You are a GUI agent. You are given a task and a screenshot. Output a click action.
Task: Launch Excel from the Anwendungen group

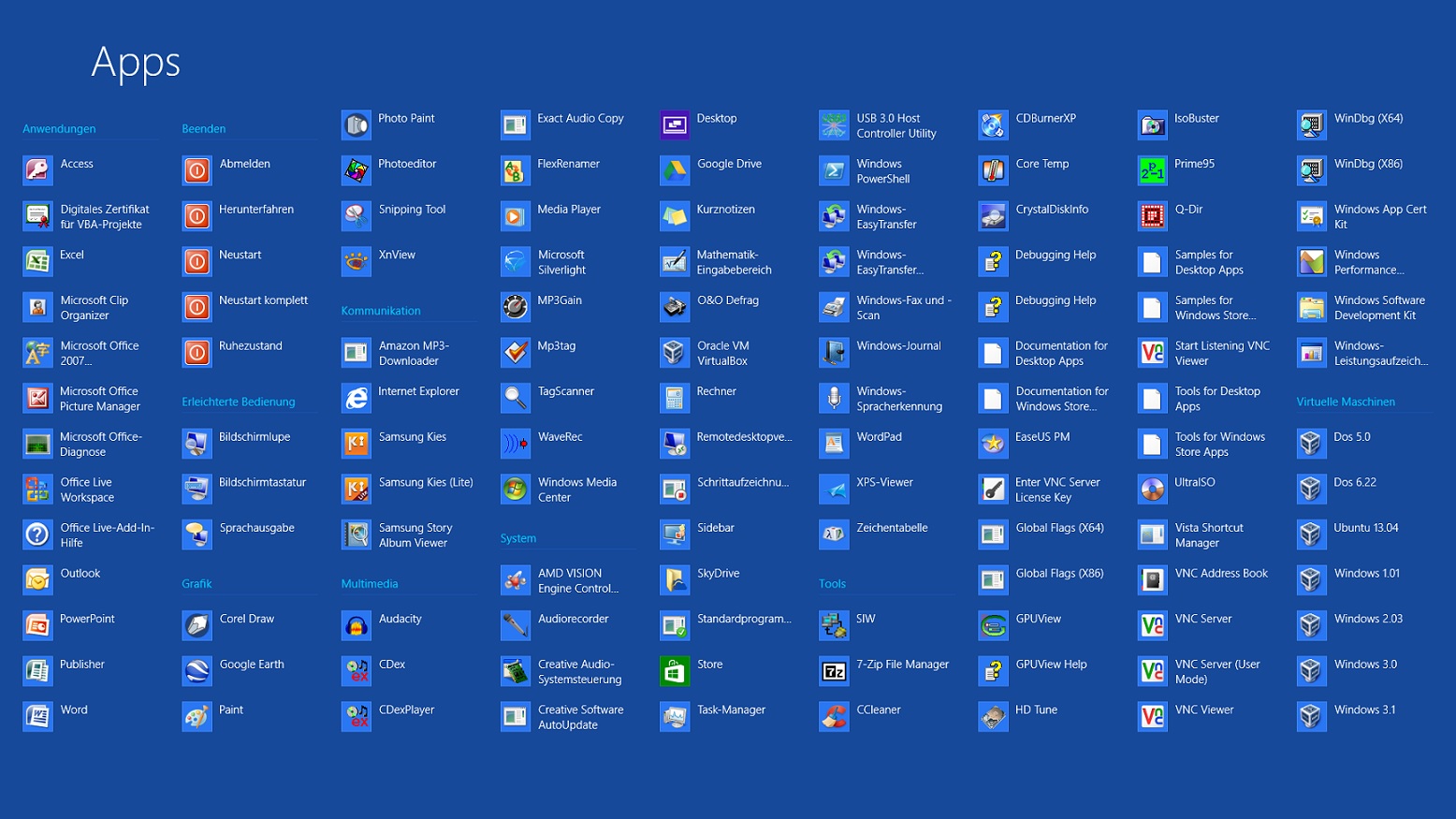coord(37,261)
